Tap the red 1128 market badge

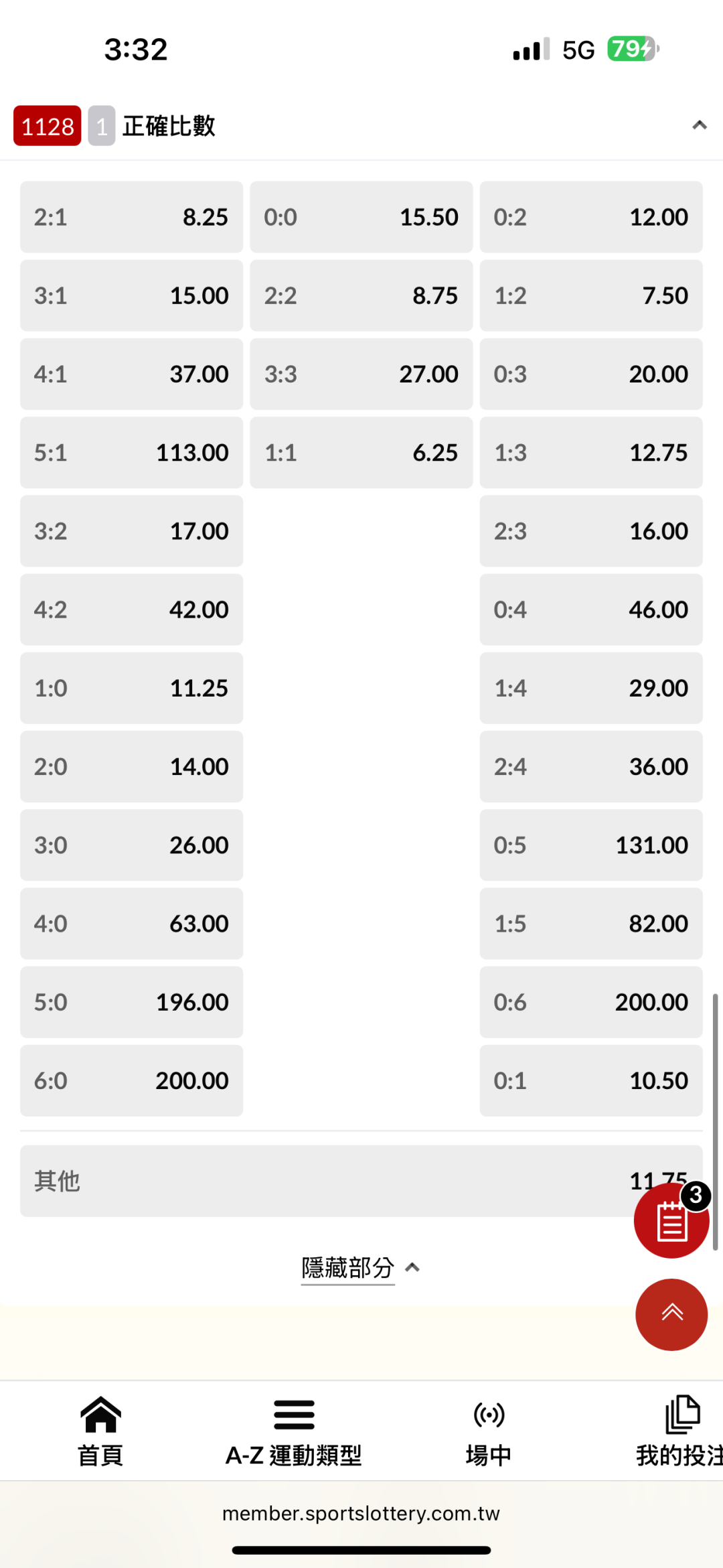pyautogui.click(x=48, y=126)
